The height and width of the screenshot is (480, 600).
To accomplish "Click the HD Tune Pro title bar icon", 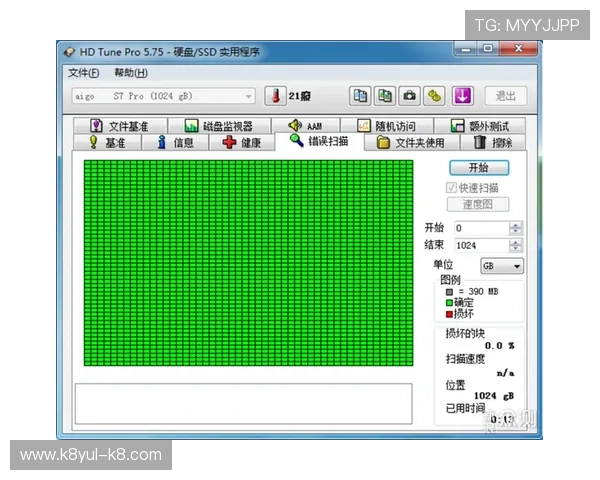I will point(69,52).
